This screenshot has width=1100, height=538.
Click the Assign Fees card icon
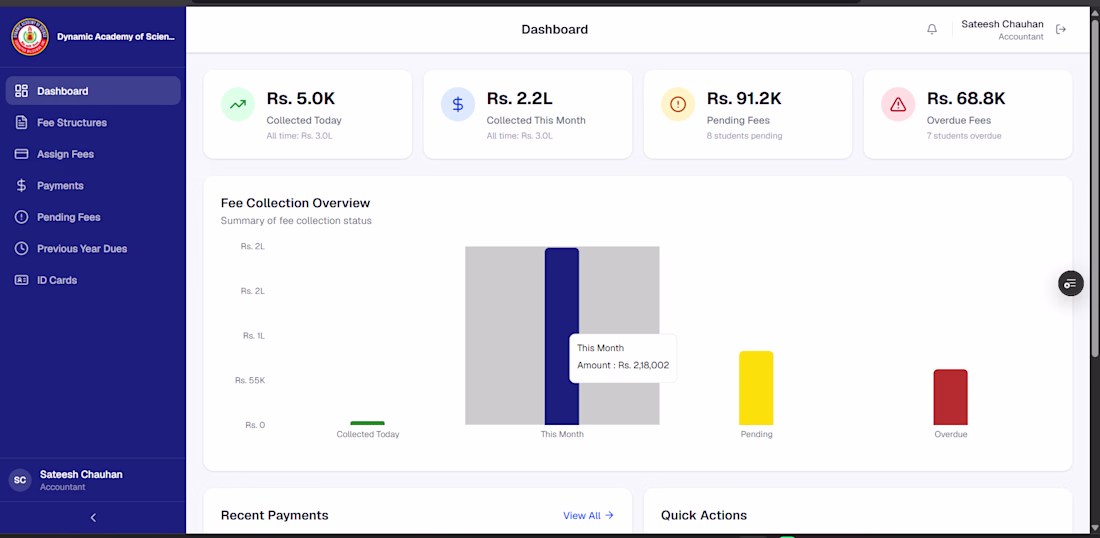tap(21, 154)
